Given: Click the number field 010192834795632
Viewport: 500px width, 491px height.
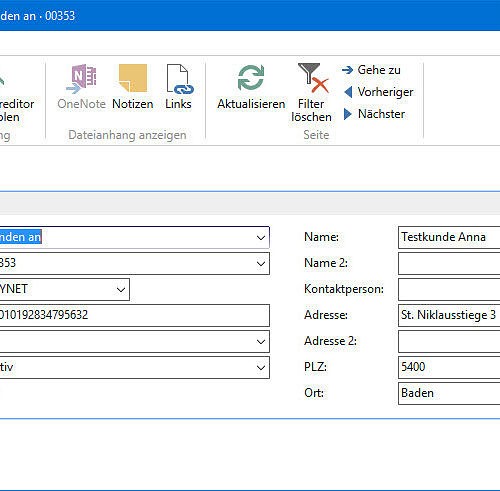Looking at the screenshot, I should (134, 315).
